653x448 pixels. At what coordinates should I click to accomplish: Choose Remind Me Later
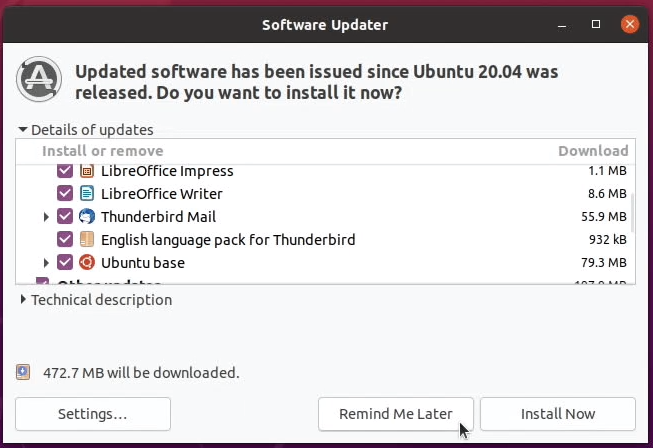click(x=396, y=414)
